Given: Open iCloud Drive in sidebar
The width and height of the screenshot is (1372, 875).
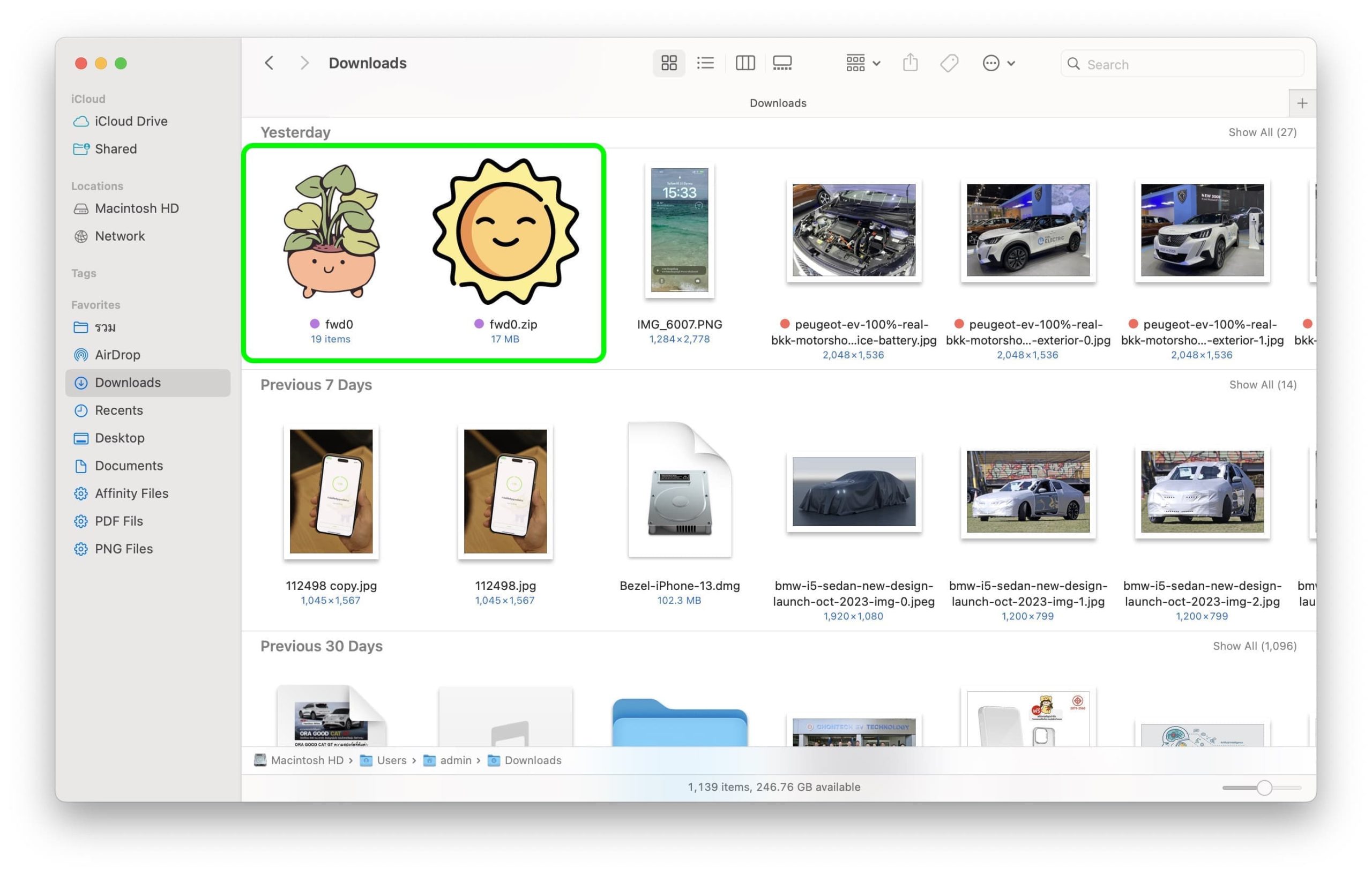Looking at the screenshot, I should pyautogui.click(x=130, y=121).
